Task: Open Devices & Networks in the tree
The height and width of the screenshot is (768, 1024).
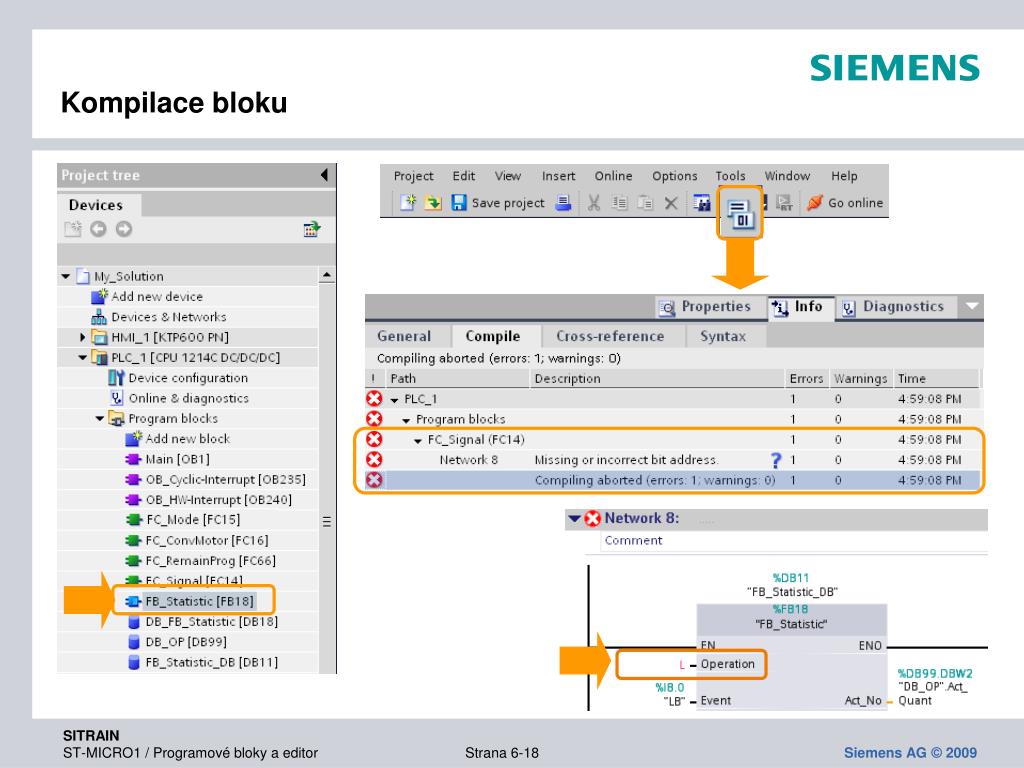Action: click(159, 317)
